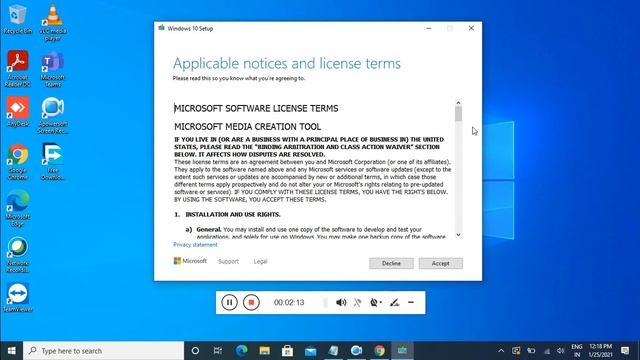Screen dimensions: 640x360
Task: Show hidden system tray icons
Action: (x=501, y=351)
